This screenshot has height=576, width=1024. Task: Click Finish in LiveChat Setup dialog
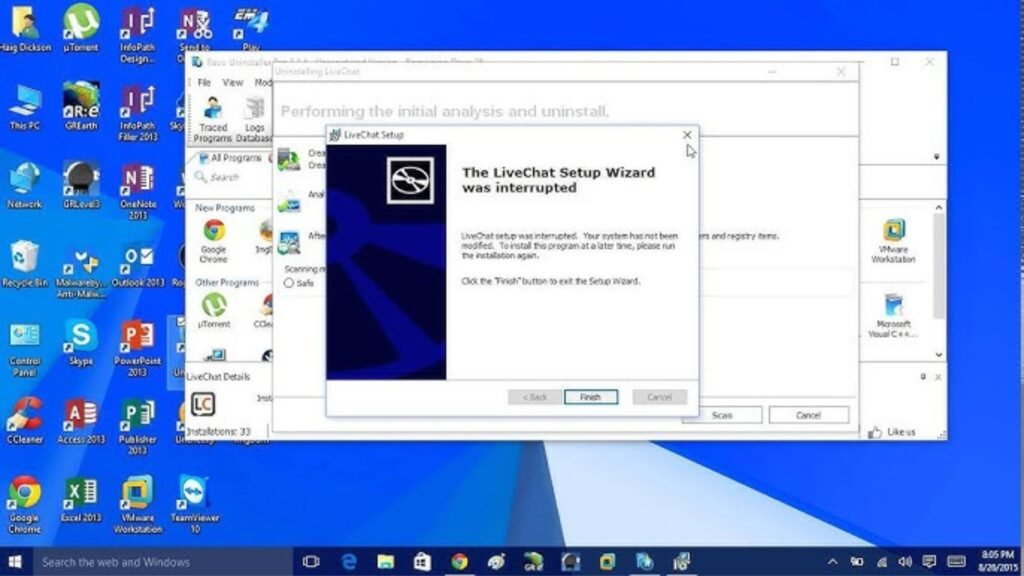(x=590, y=397)
